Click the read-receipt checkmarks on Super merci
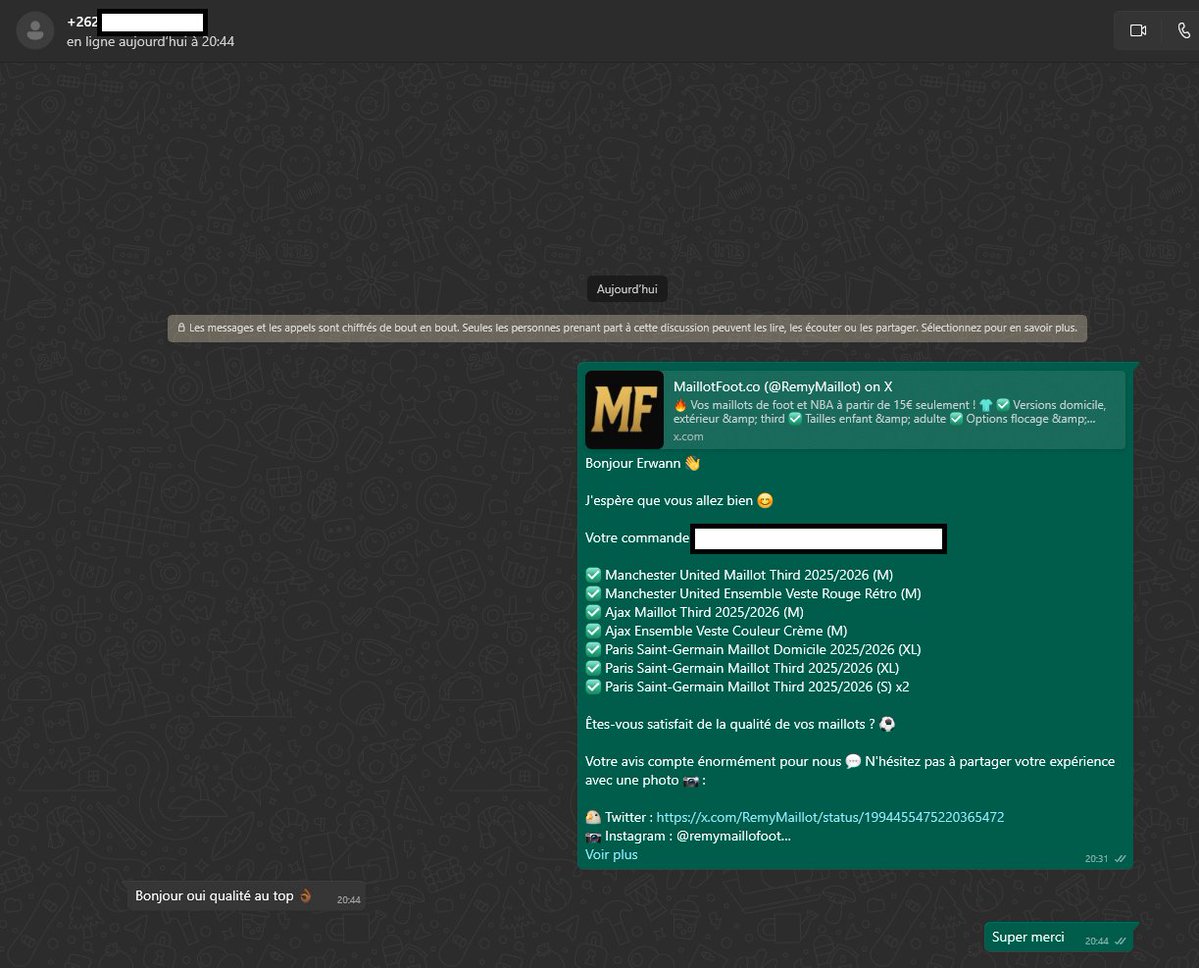This screenshot has height=968, width=1199. [1120, 941]
